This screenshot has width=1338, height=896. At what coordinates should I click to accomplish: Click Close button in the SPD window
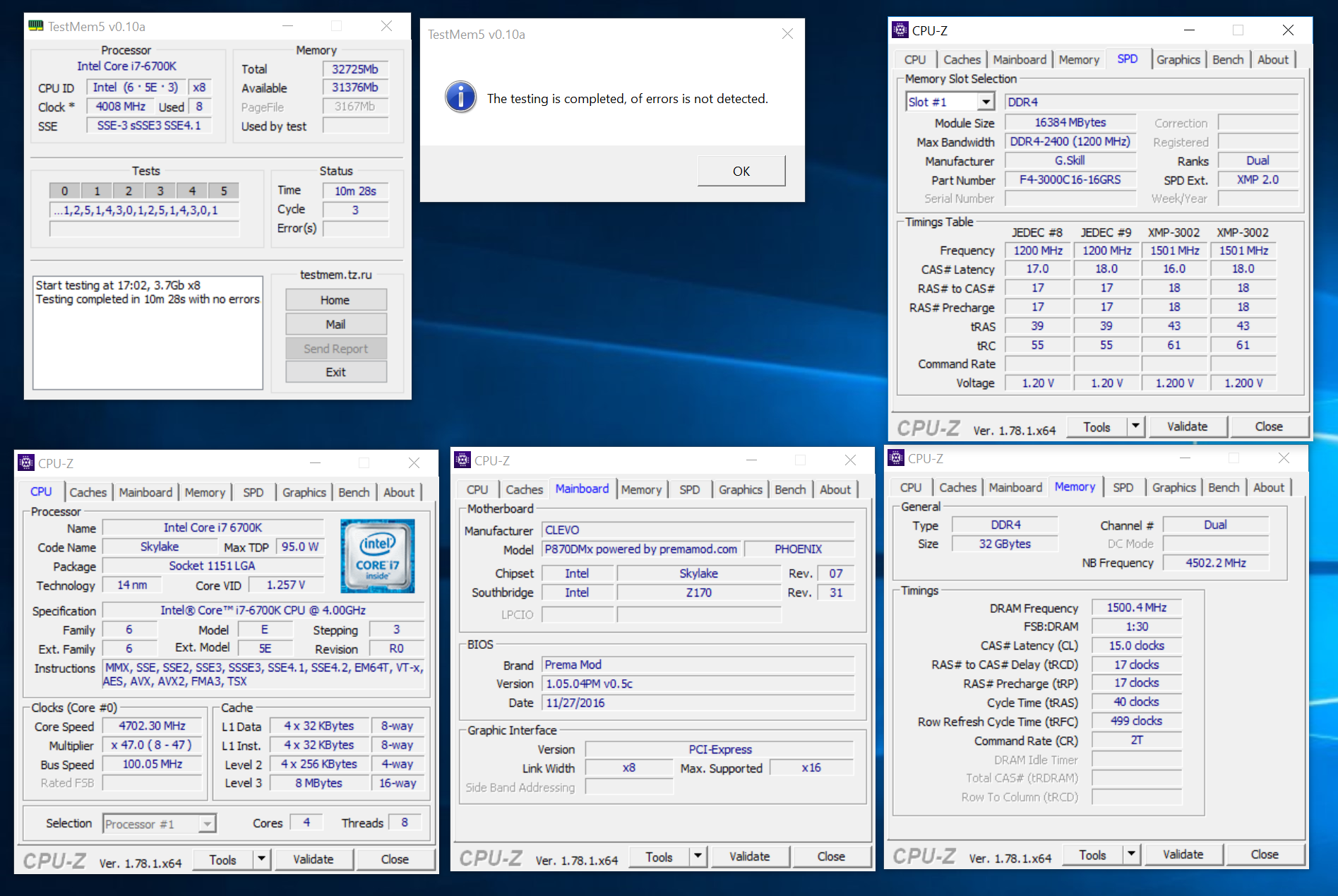tap(1269, 426)
